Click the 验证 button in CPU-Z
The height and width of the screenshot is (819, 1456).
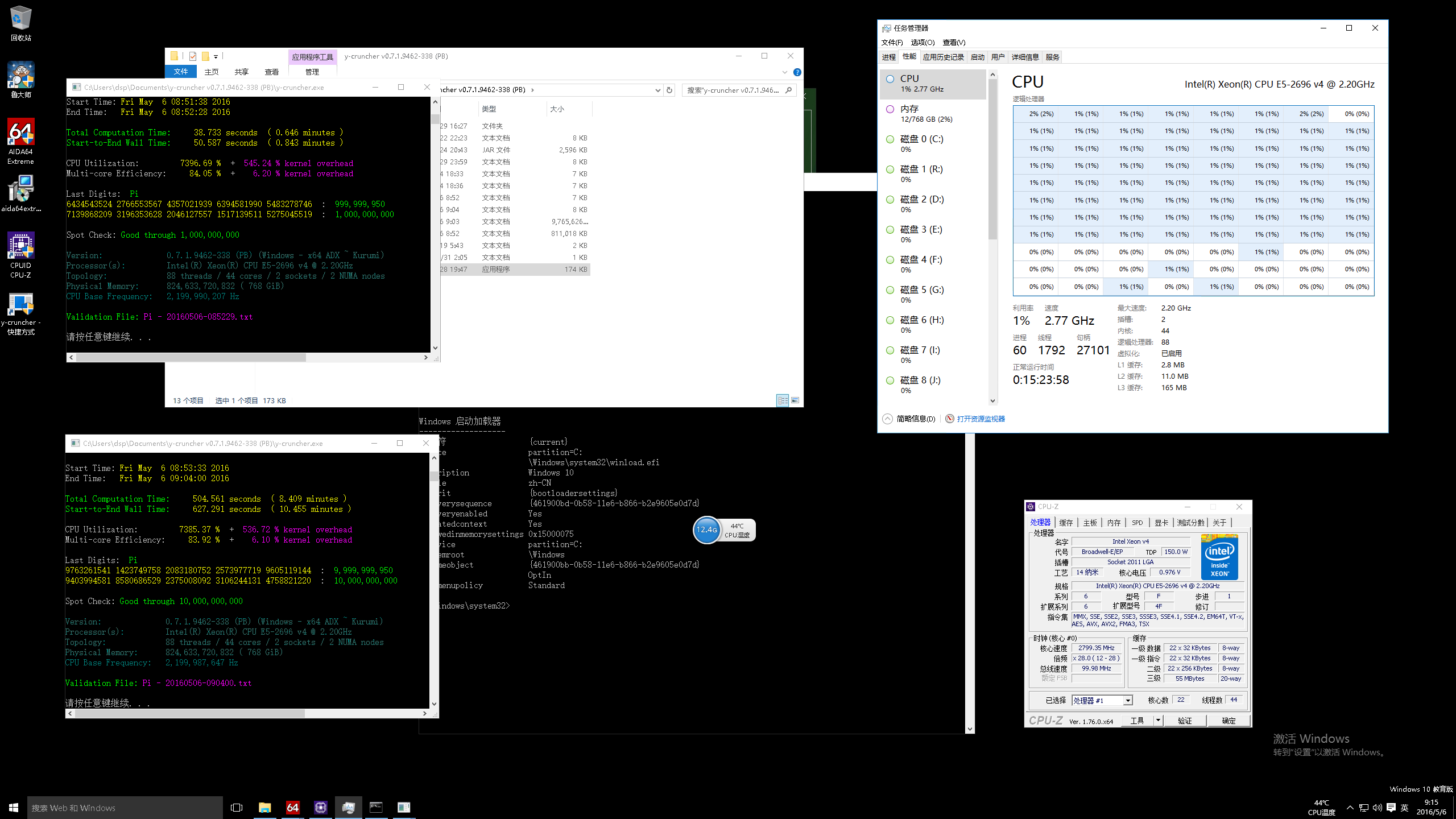point(1185,721)
